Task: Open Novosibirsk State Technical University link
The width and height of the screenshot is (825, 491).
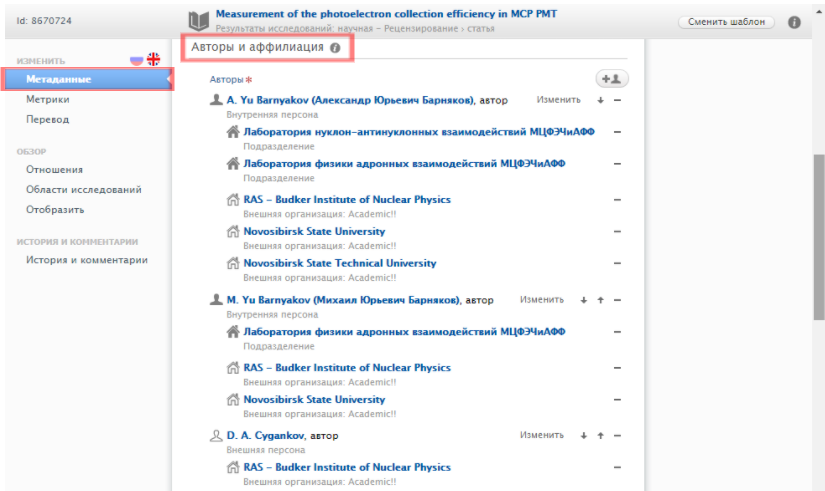Action: pyautogui.click(x=340, y=264)
